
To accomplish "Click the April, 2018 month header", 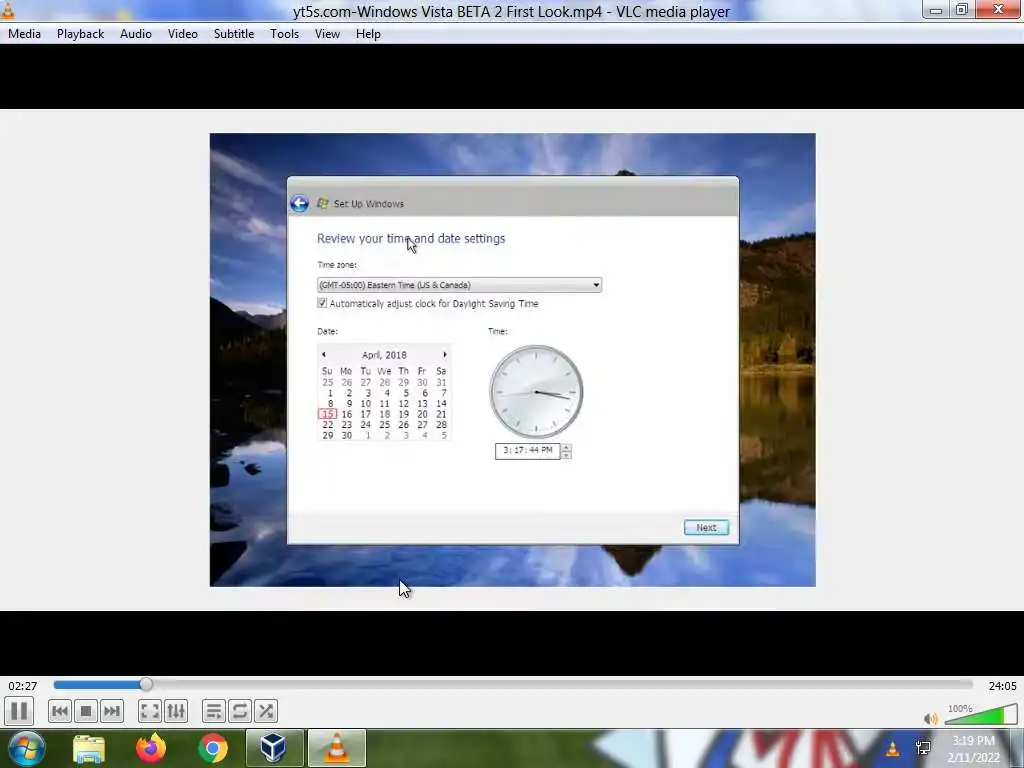I will [384, 355].
